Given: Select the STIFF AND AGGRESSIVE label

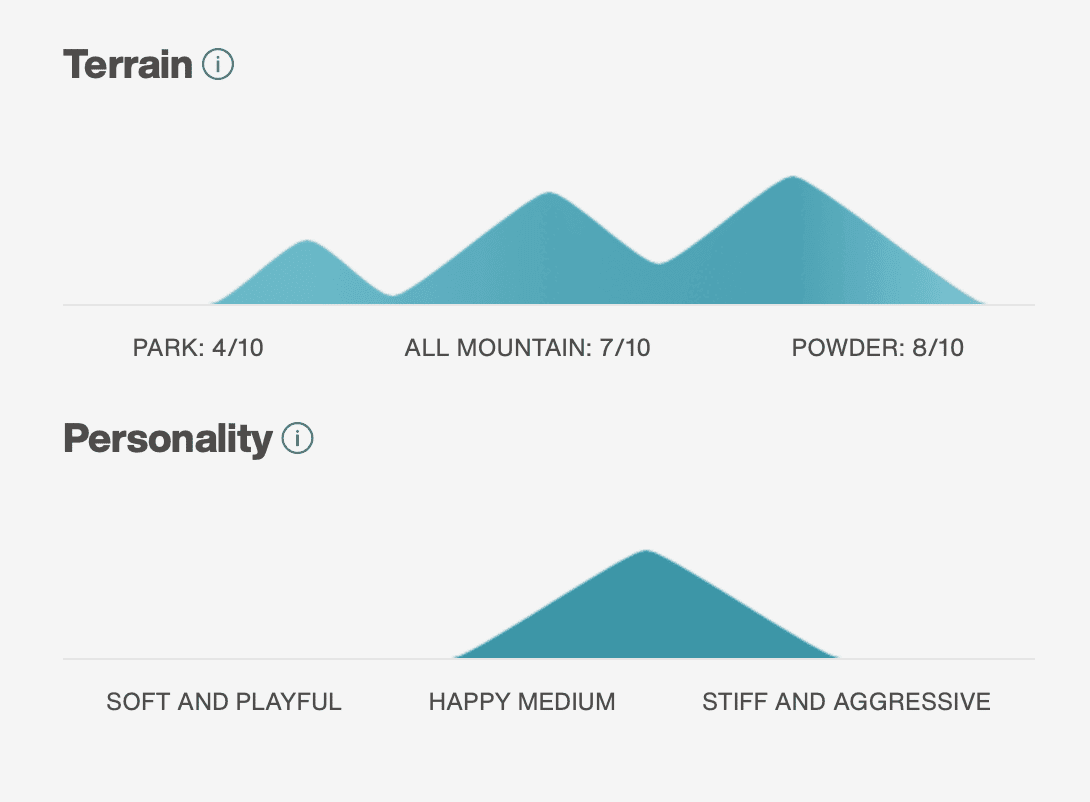Looking at the screenshot, I should pos(846,702).
